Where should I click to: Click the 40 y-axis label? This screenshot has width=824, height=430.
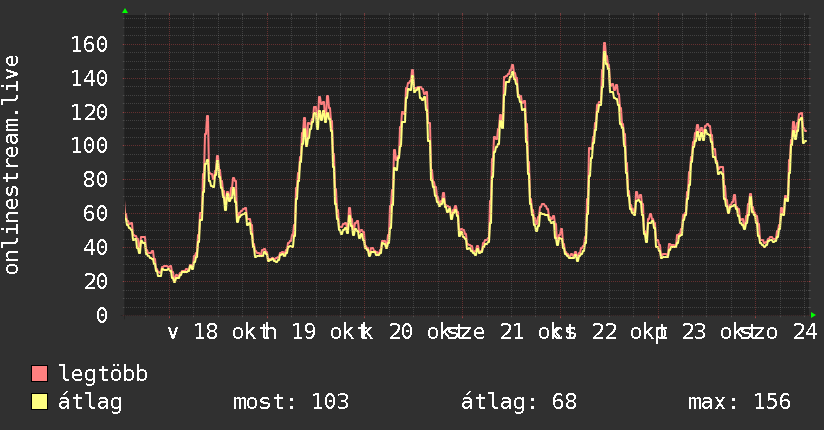click(96, 248)
